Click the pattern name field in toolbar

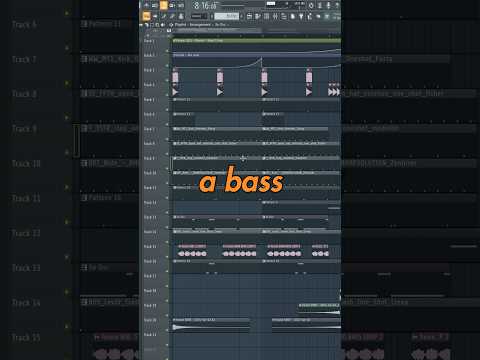227,16
